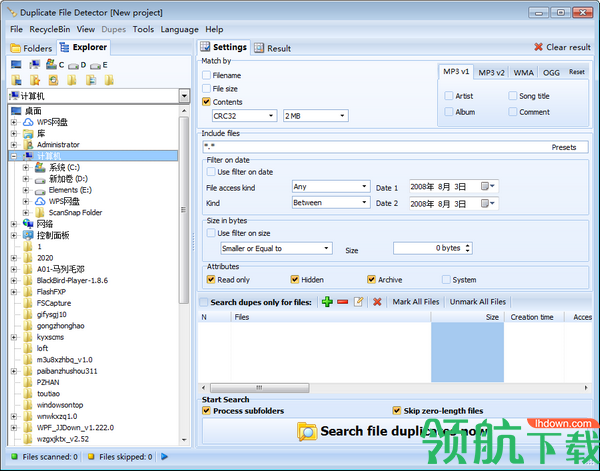Expand the 系统 (C:) tree node
This screenshot has height=471, width=600.
click(x=26, y=167)
